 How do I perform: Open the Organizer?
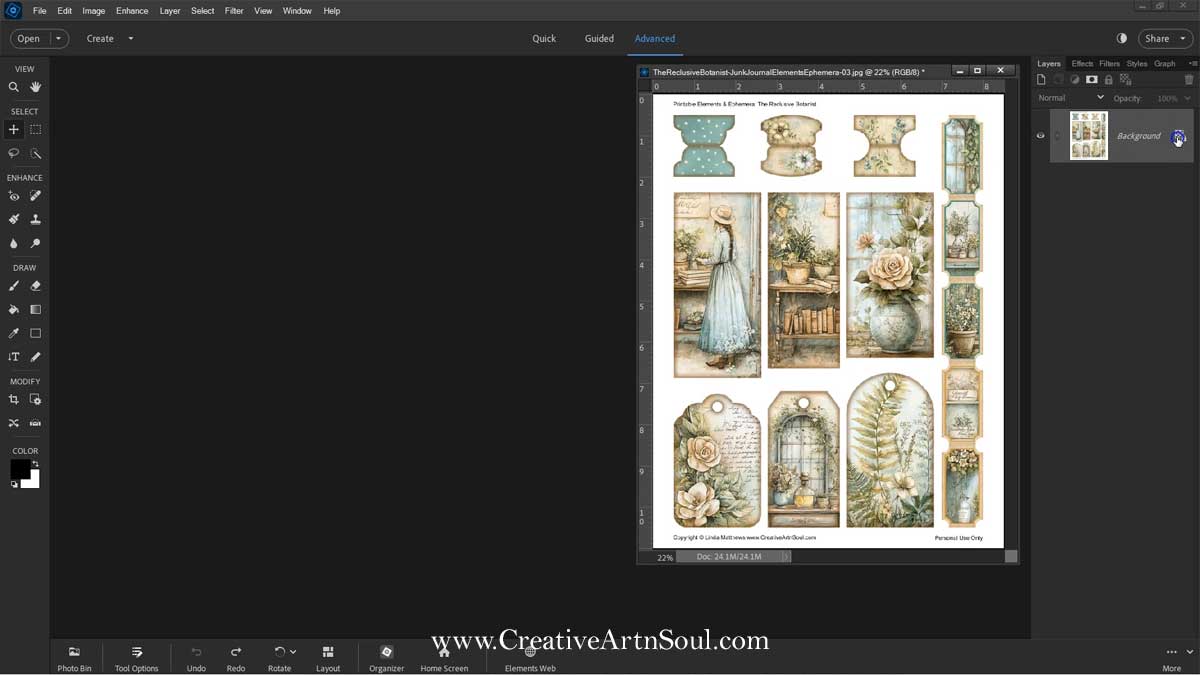click(x=386, y=658)
